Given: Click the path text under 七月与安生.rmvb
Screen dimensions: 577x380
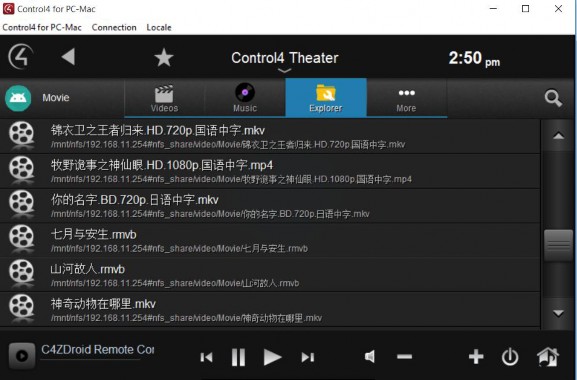Looking at the screenshot, I should [x=180, y=249].
